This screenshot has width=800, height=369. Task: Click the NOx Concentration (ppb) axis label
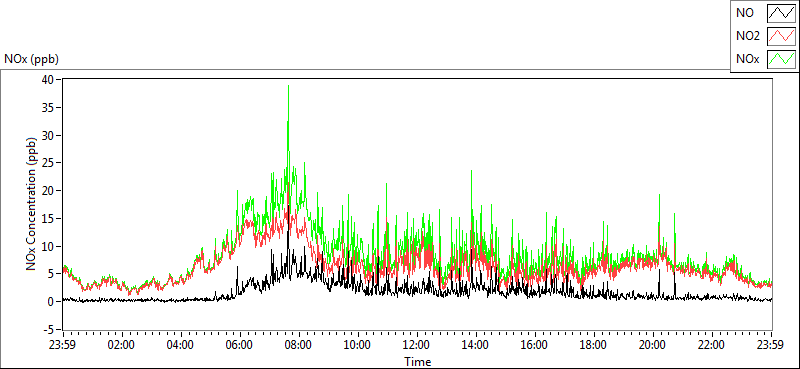click(x=32, y=203)
